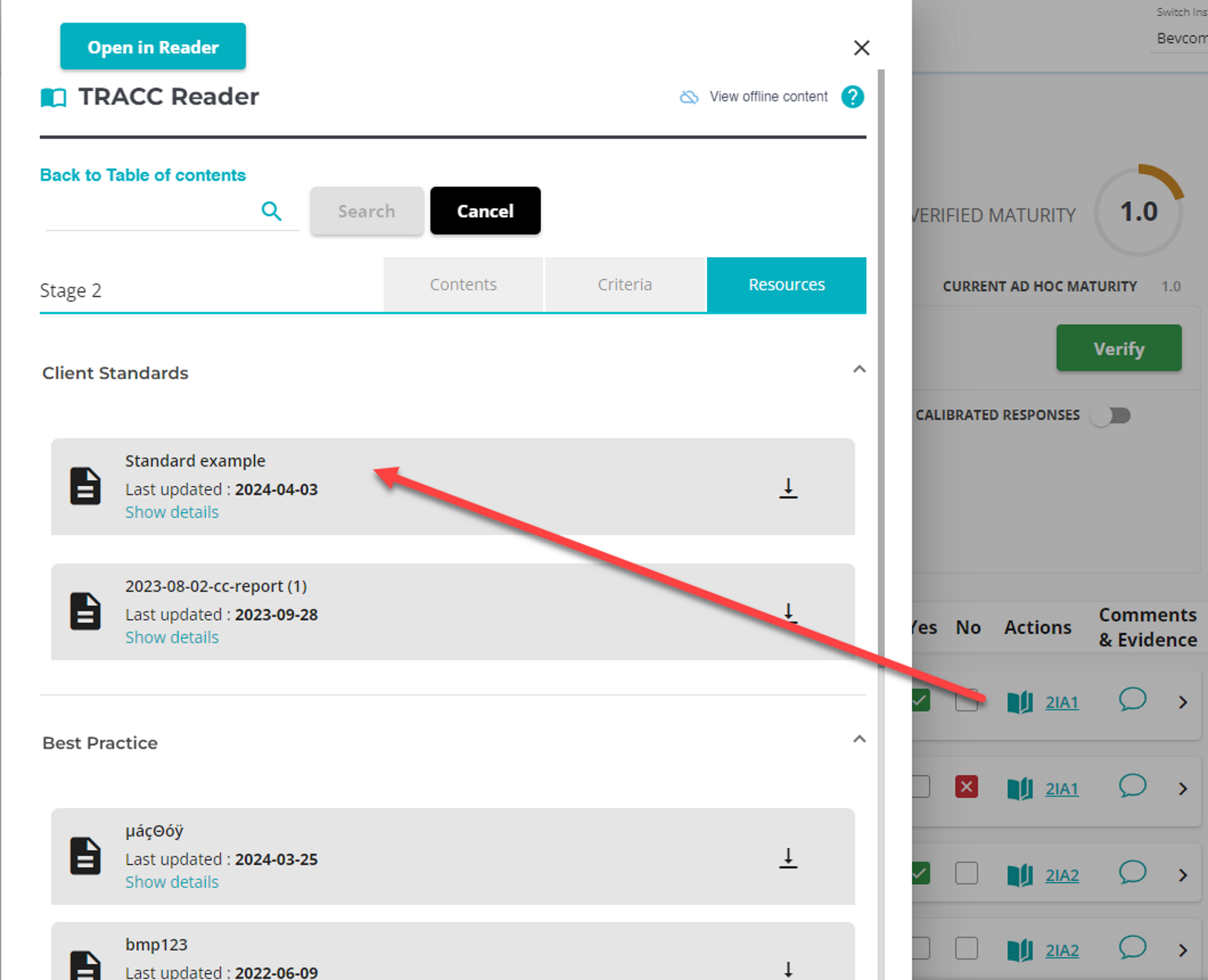Check the No box in first 2IA1 row

[967, 701]
